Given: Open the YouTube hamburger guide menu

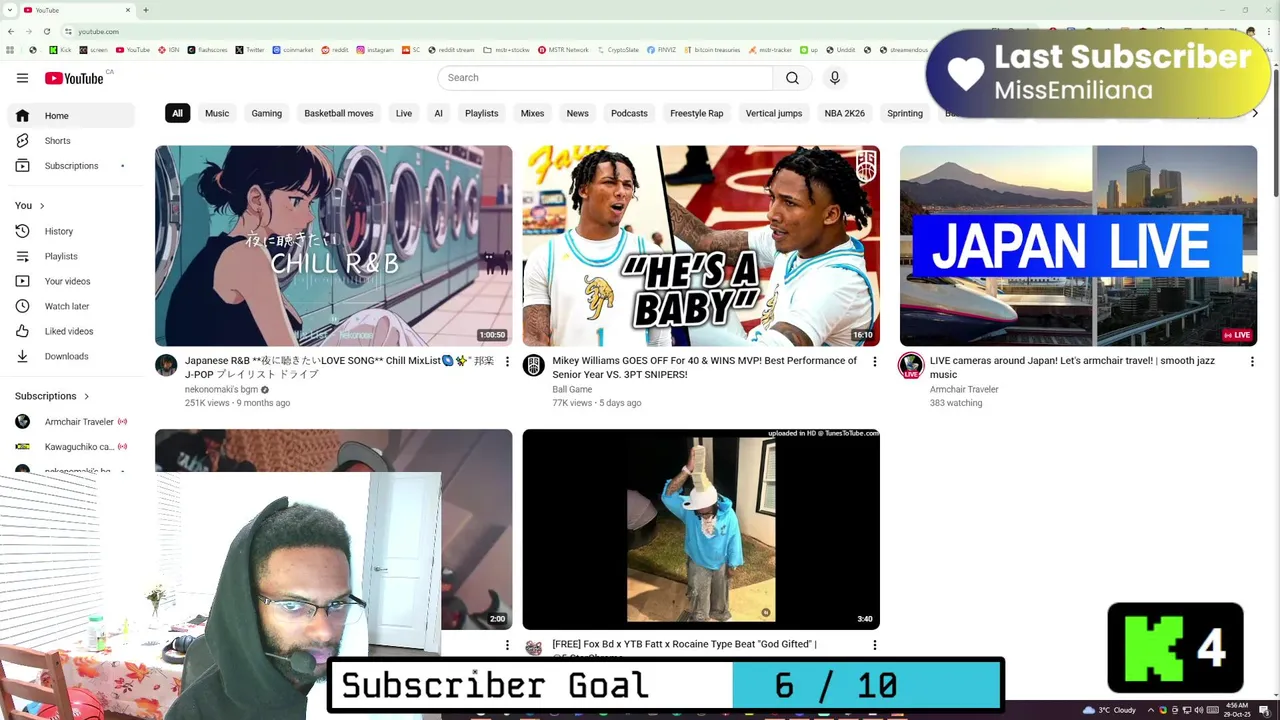Looking at the screenshot, I should tap(22, 78).
